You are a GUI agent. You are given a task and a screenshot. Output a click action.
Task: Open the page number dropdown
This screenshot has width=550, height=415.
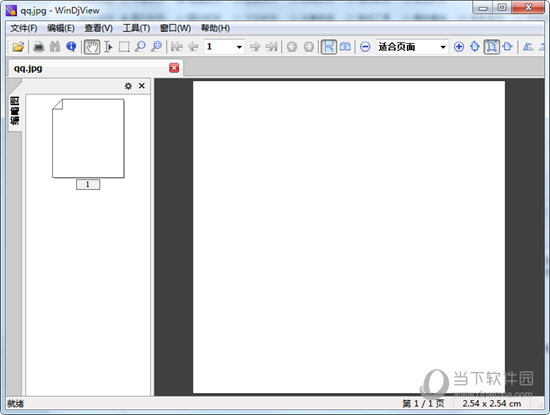(239, 47)
